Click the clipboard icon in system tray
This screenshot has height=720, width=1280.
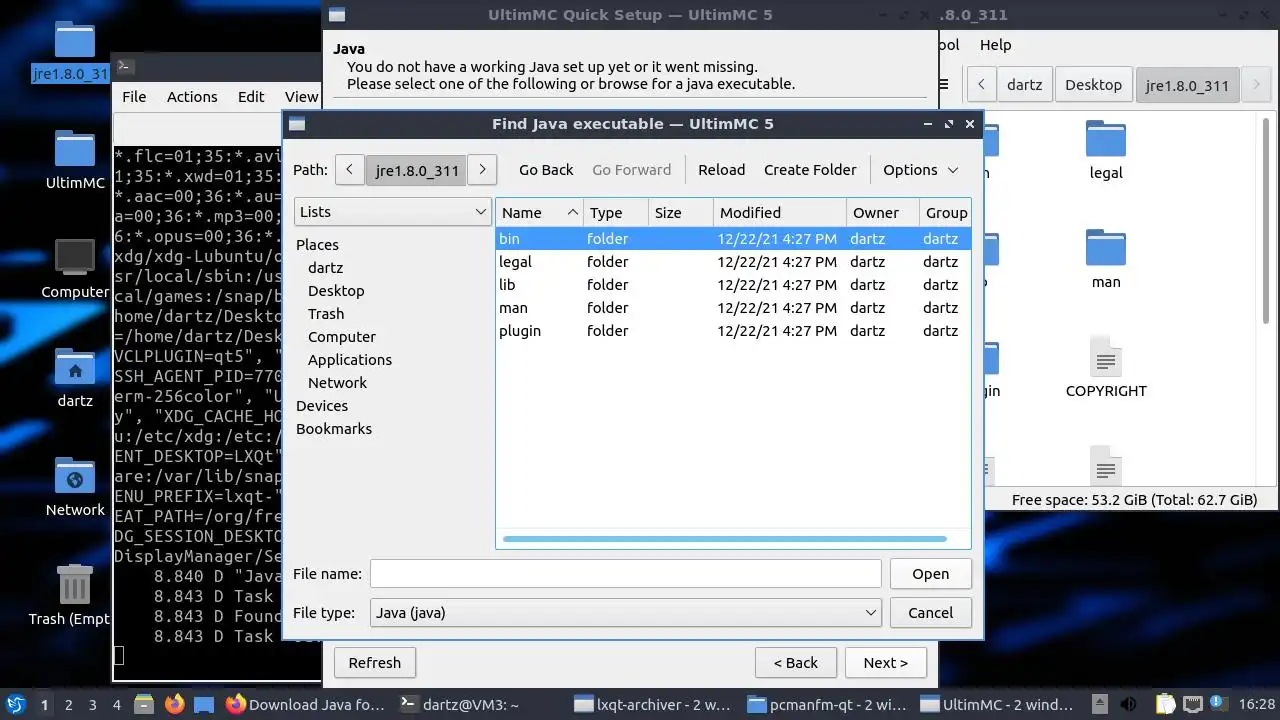(x=1166, y=704)
